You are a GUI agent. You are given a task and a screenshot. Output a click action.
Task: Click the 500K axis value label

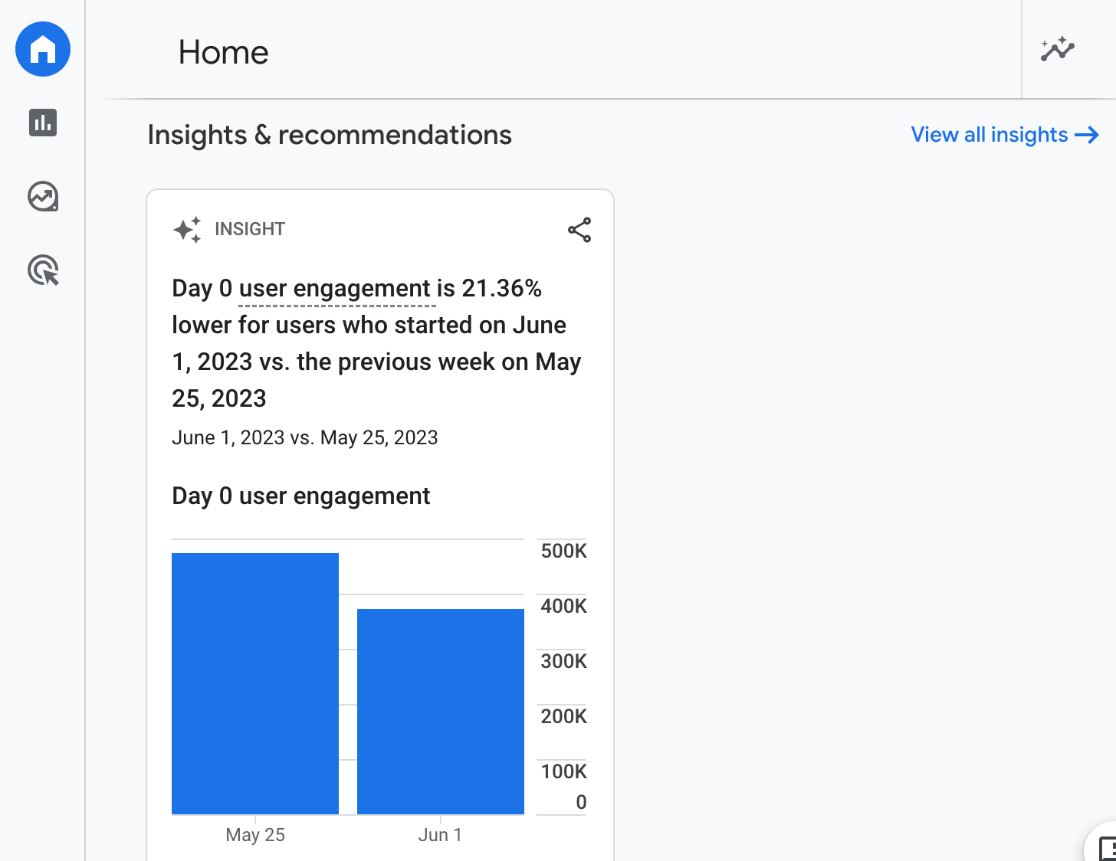click(x=563, y=550)
